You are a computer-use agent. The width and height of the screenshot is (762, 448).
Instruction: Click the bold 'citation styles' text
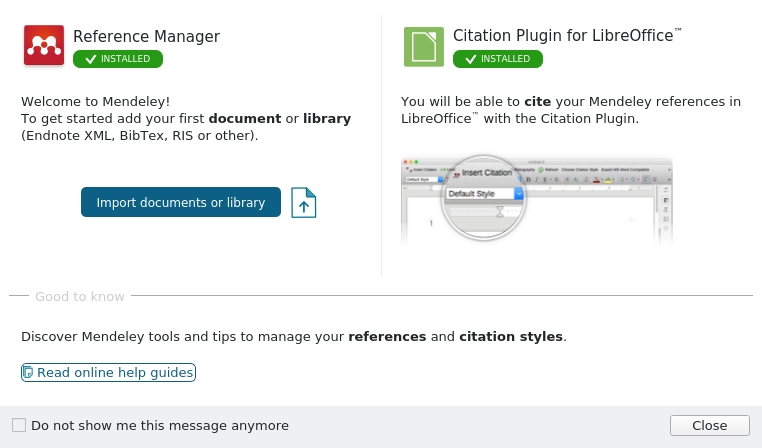(x=511, y=337)
